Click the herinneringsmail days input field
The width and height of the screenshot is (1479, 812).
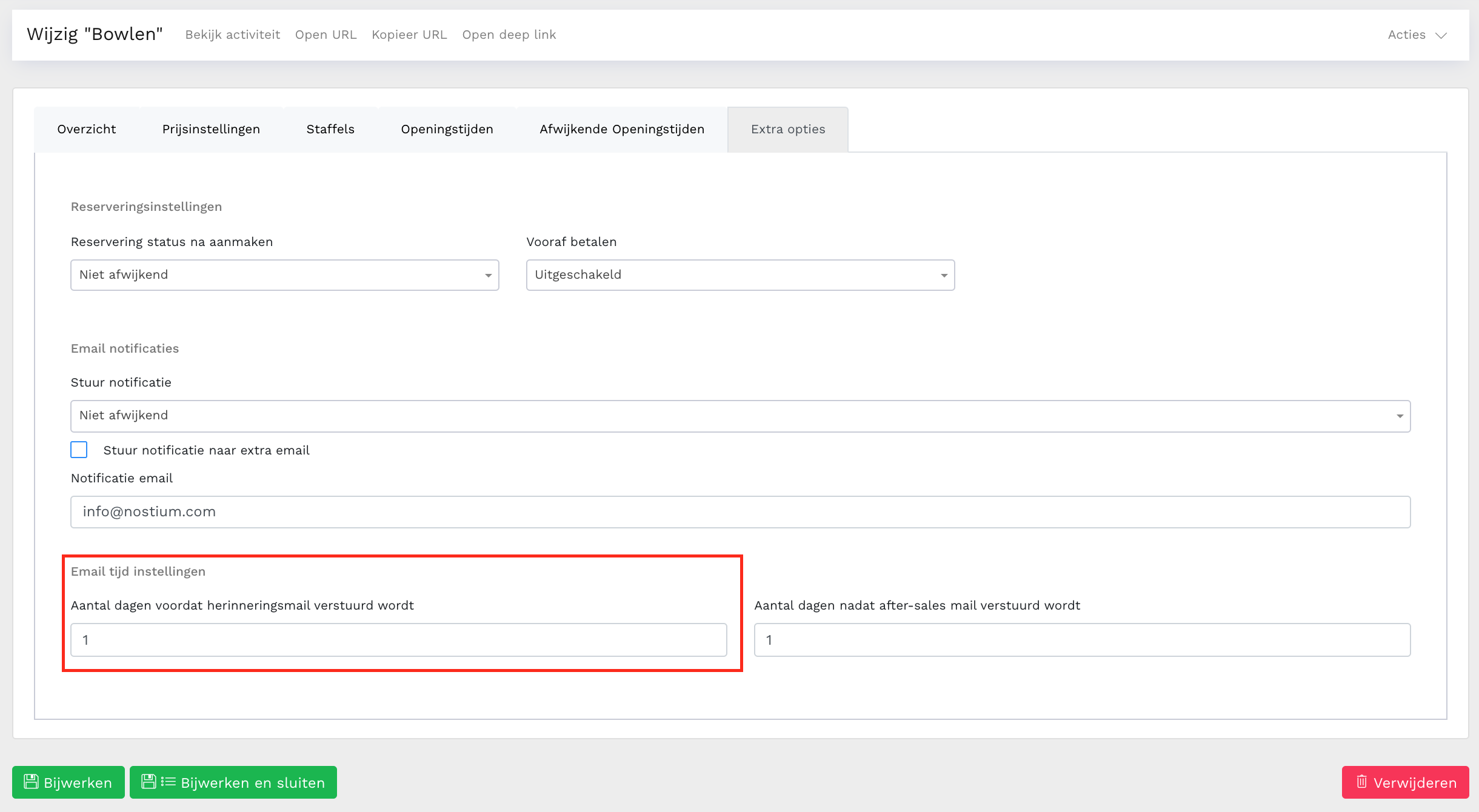coord(398,640)
